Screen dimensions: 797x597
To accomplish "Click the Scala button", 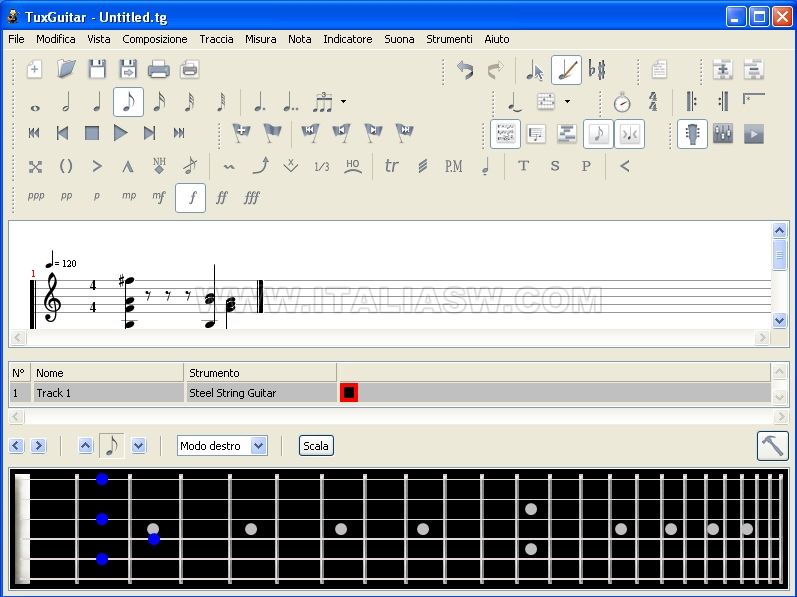I will point(316,446).
